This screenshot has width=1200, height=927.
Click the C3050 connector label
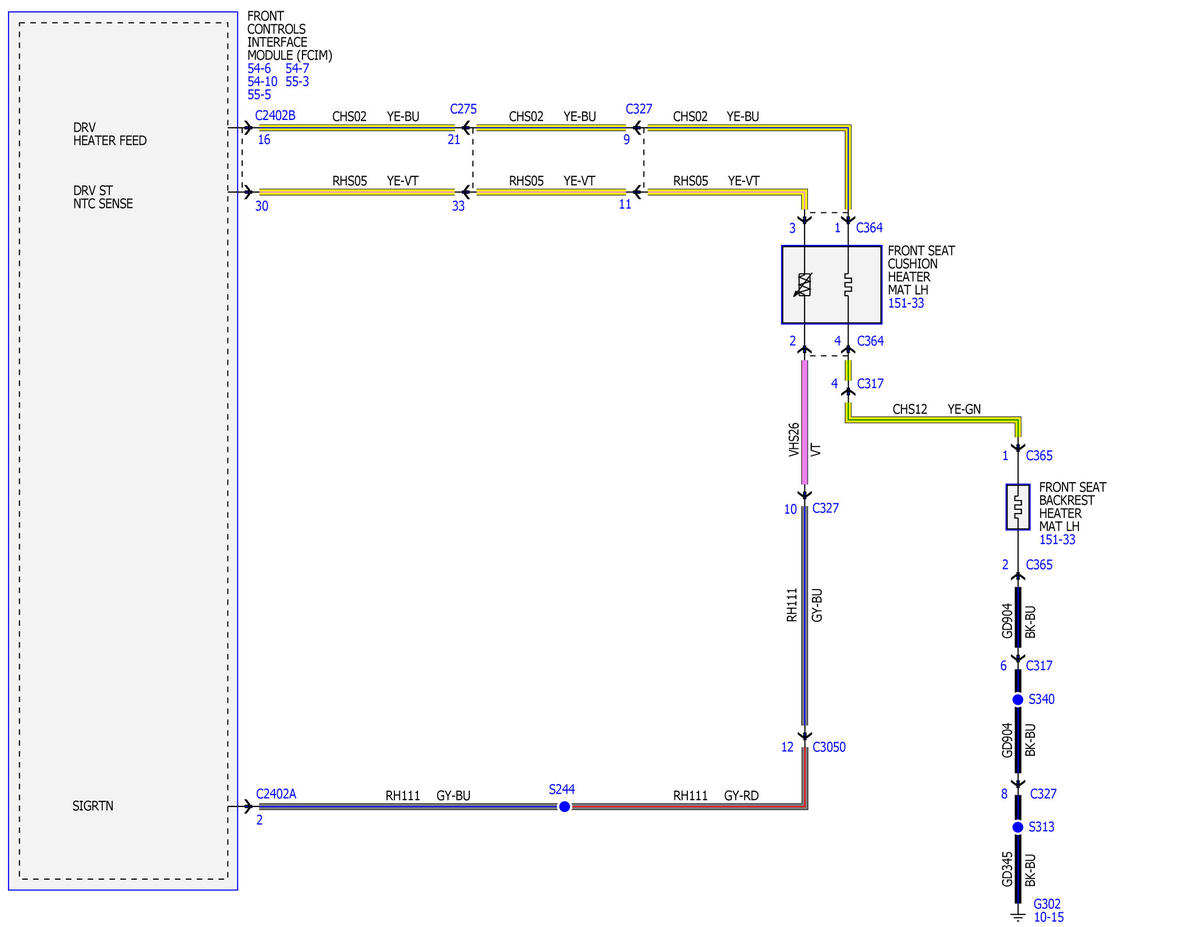click(830, 746)
